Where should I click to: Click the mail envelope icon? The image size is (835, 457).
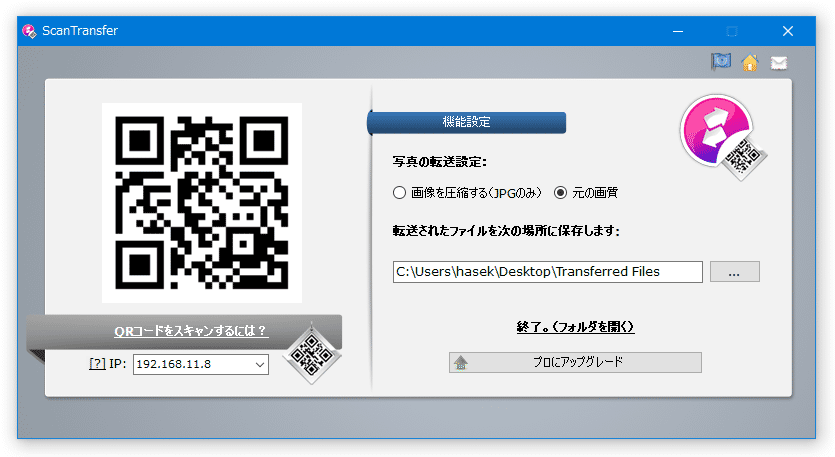click(779, 63)
